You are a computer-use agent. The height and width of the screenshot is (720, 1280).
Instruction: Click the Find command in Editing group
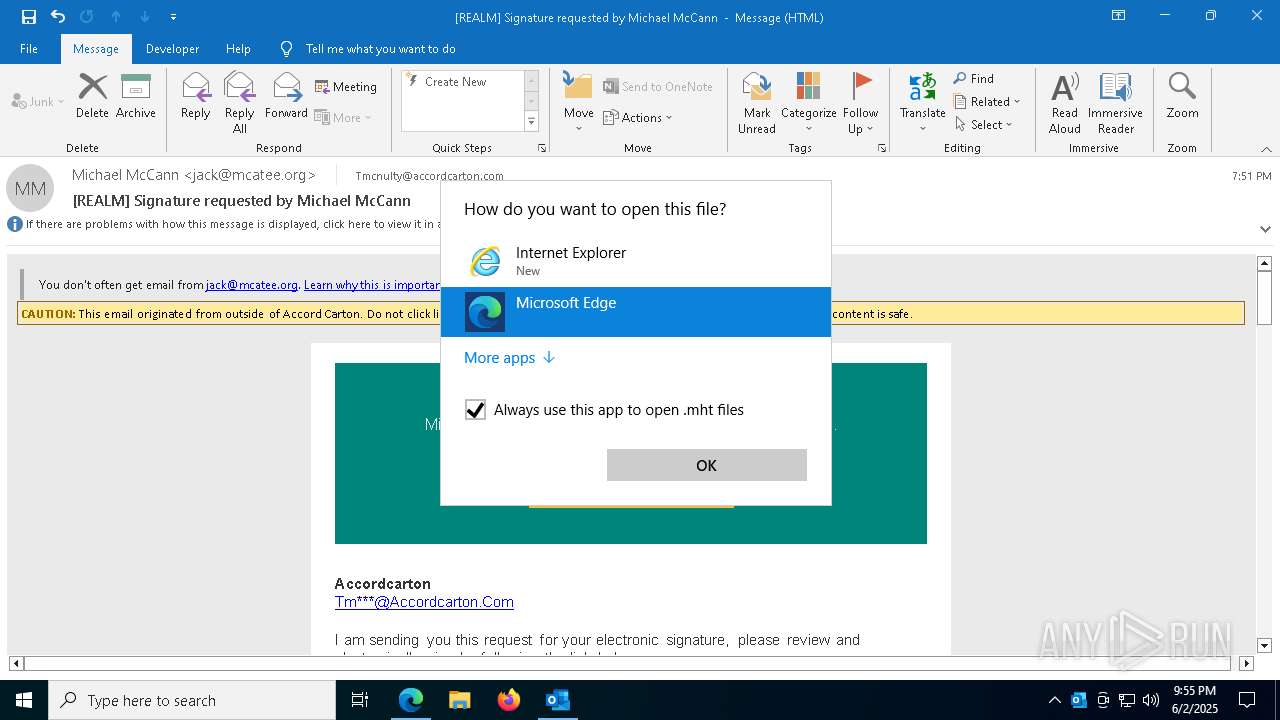[x=974, y=79]
